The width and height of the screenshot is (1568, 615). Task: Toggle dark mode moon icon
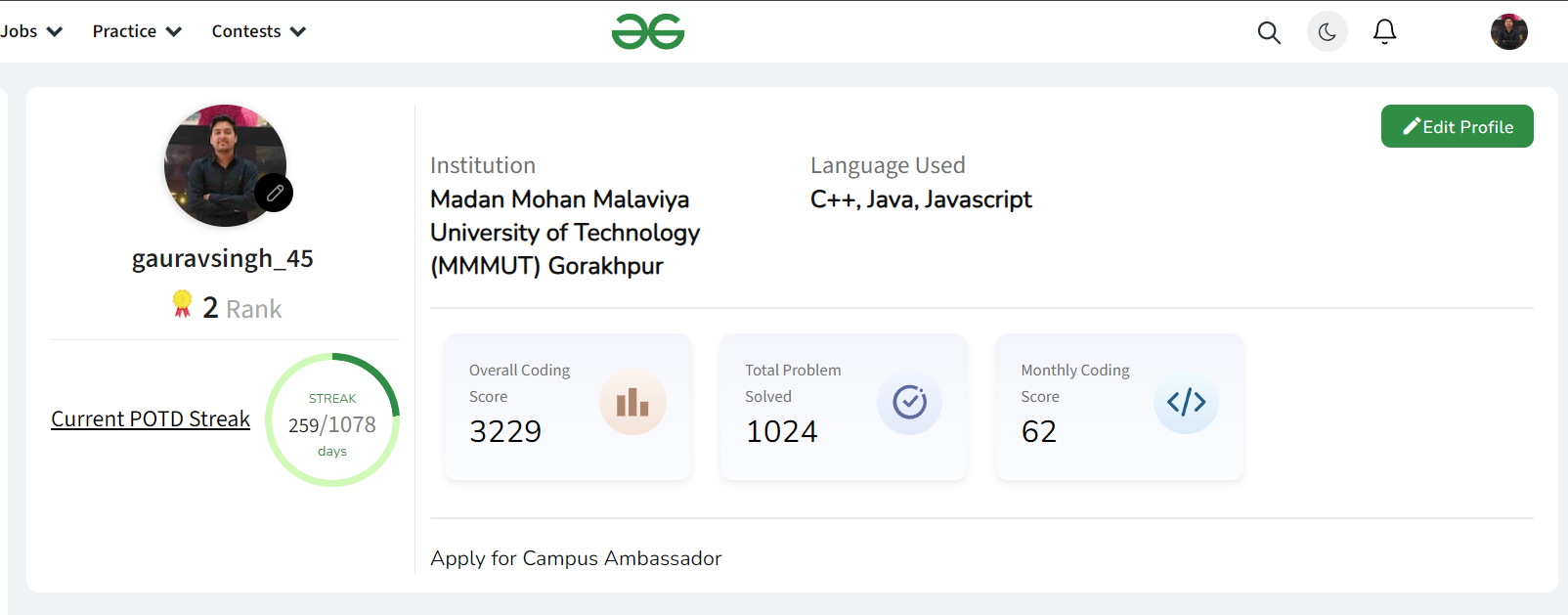tap(1328, 32)
